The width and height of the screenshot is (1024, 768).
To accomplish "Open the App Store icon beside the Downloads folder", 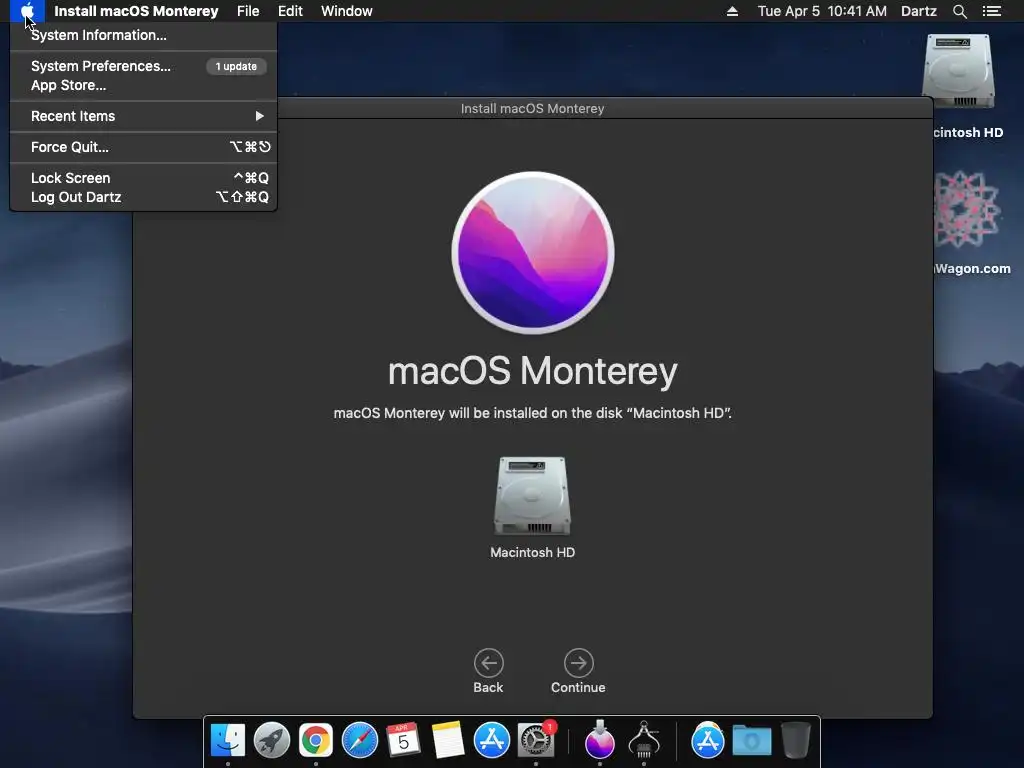I will click(707, 741).
